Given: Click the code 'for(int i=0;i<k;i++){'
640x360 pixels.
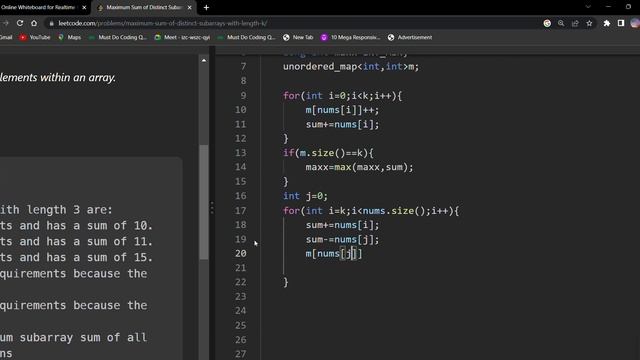Looking at the screenshot, I should 342,96.
